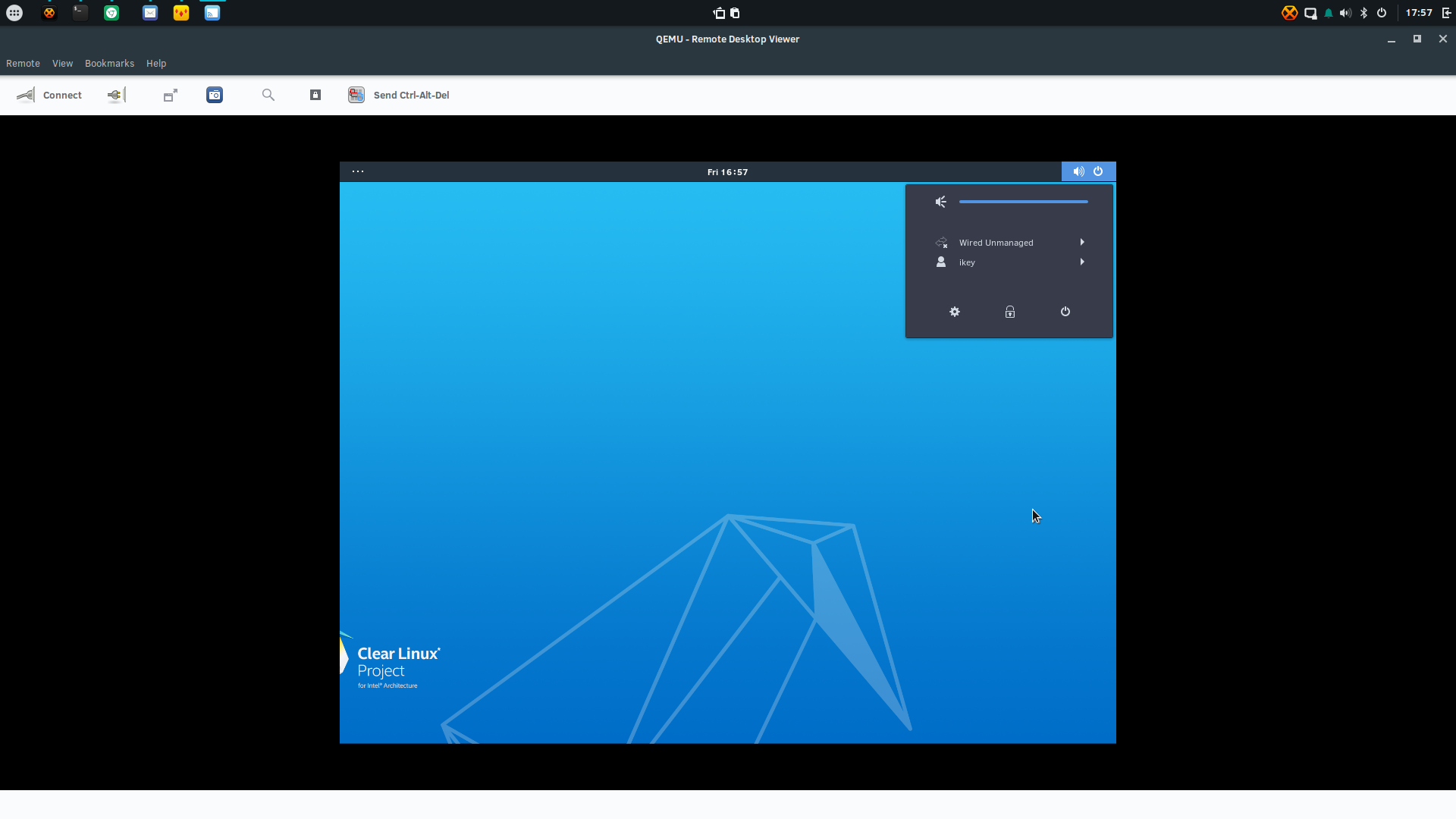Open the applications grid in top panel

point(14,13)
